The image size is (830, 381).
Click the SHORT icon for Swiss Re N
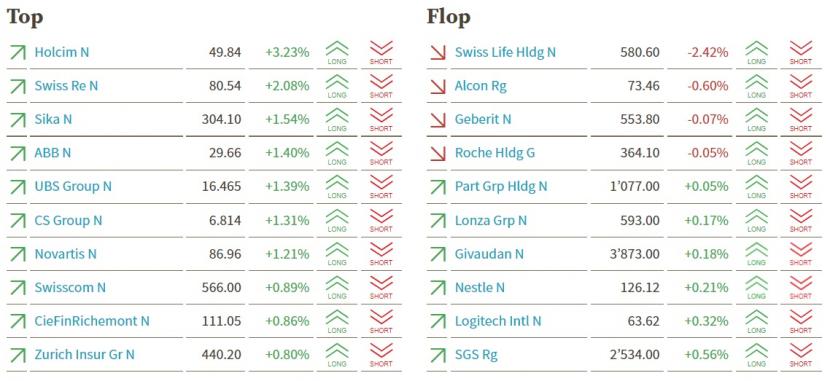click(381, 86)
